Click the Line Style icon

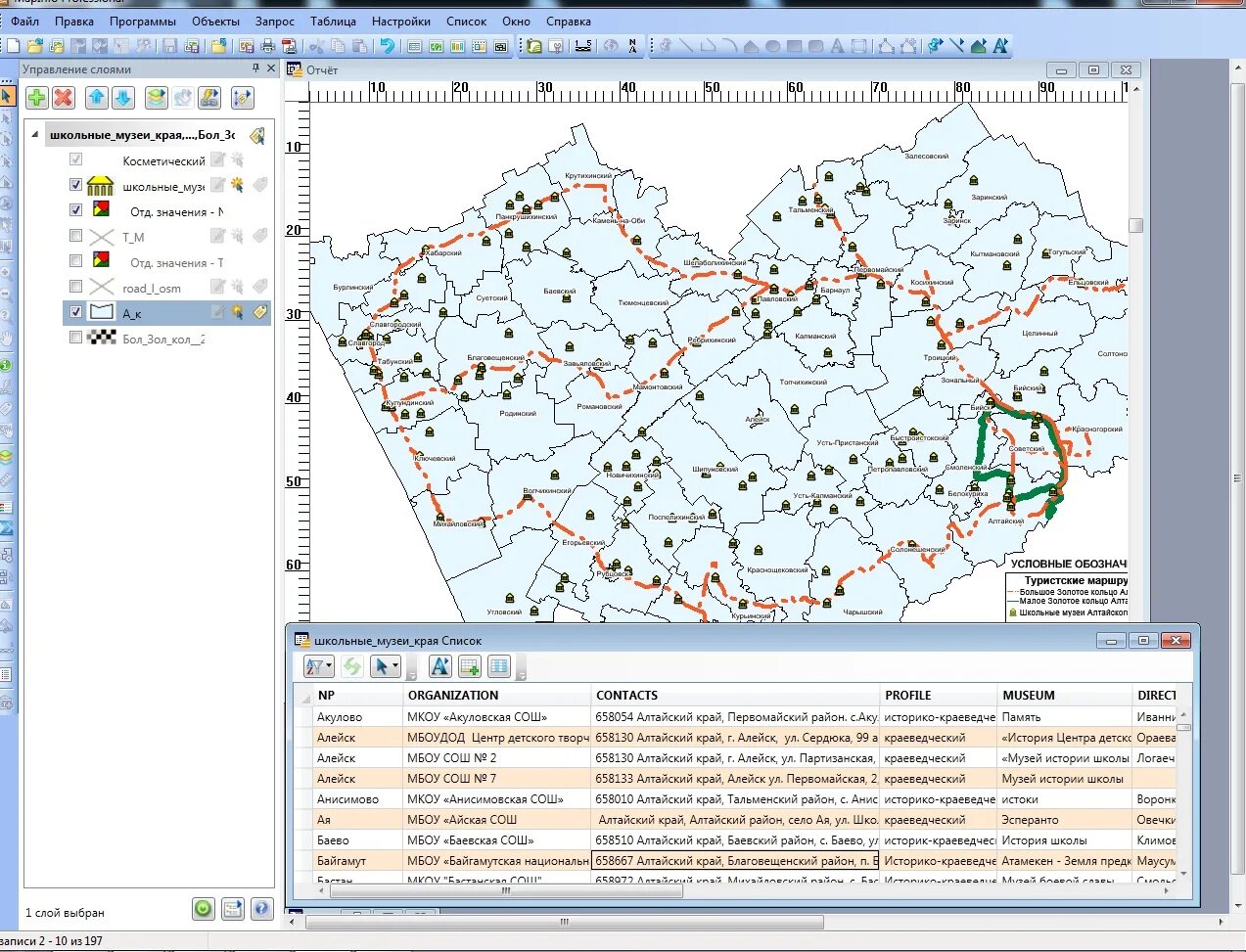point(957,46)
